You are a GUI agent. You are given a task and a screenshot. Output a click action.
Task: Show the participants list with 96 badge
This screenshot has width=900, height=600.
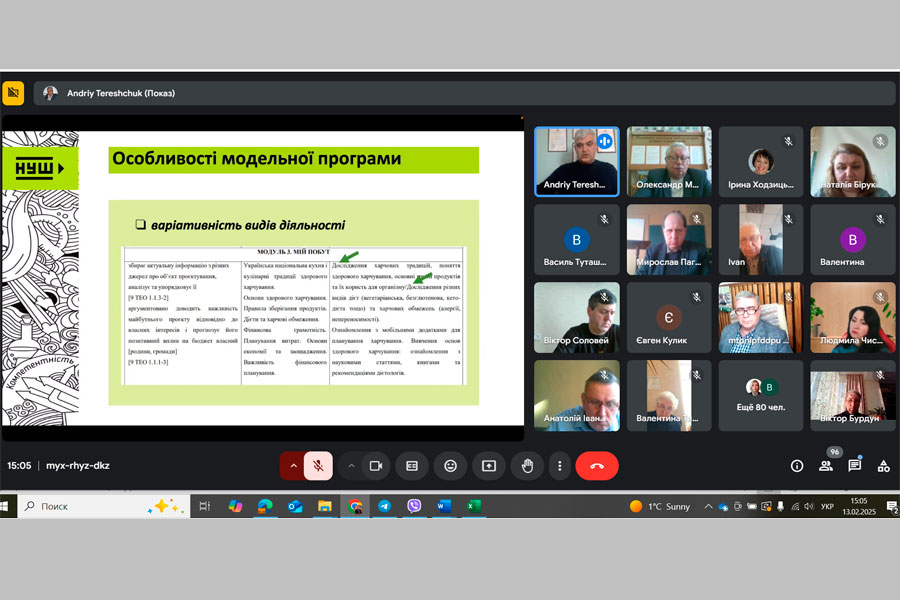pos(826,466)
